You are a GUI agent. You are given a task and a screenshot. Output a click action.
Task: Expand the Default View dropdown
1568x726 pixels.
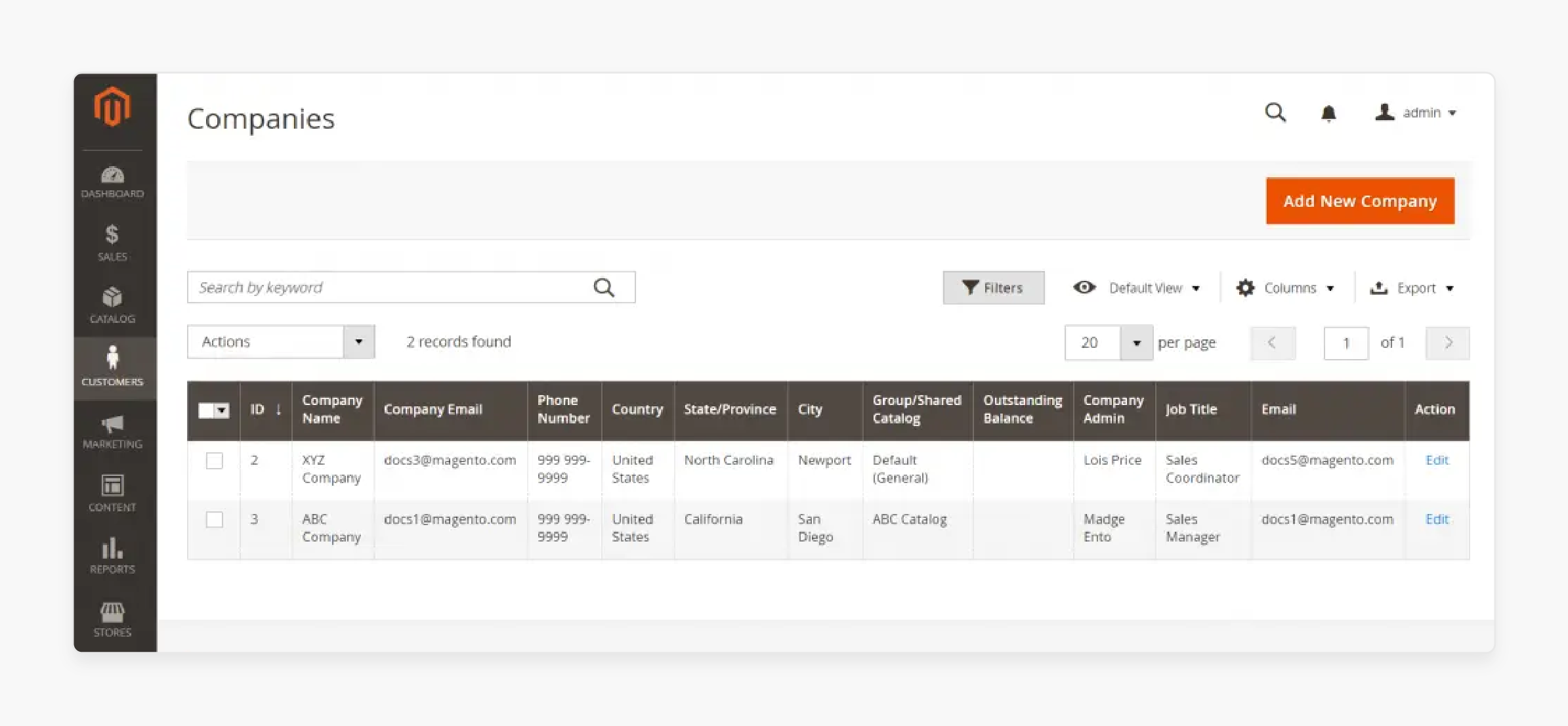pos(1196,288)
